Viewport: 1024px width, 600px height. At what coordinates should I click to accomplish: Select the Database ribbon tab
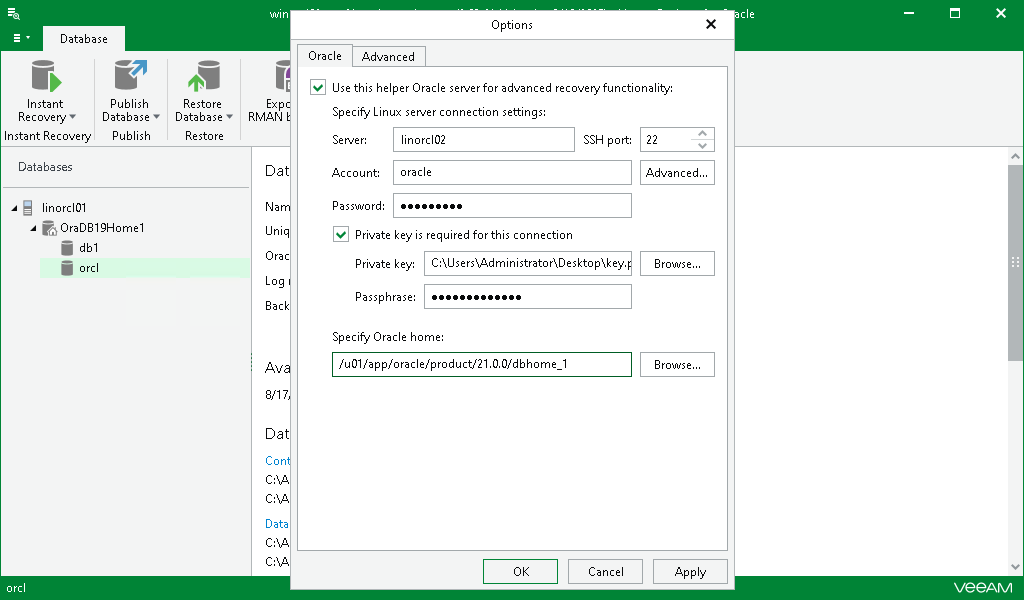point(83,38)
